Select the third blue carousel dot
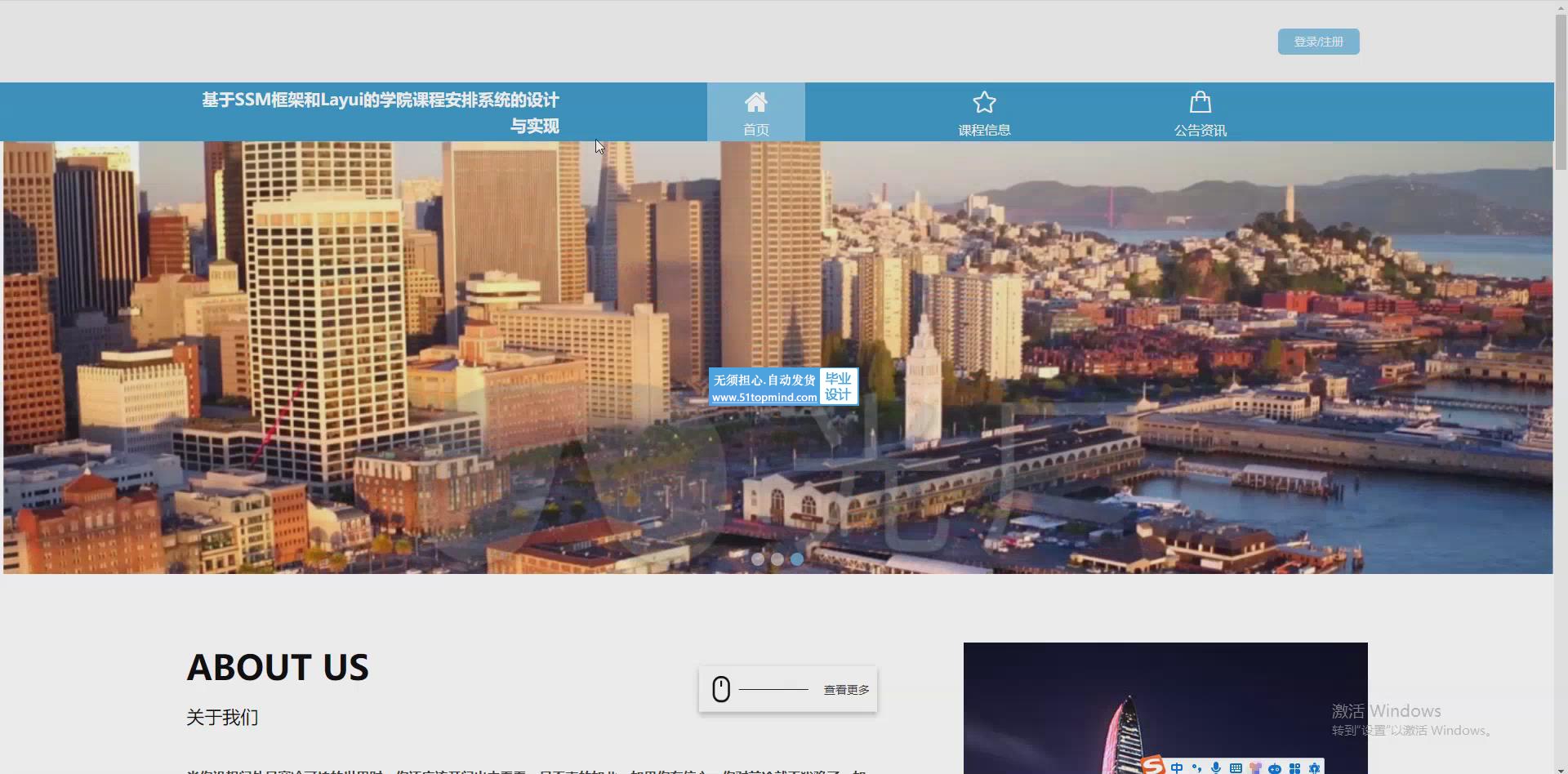 tap(797, 559)
